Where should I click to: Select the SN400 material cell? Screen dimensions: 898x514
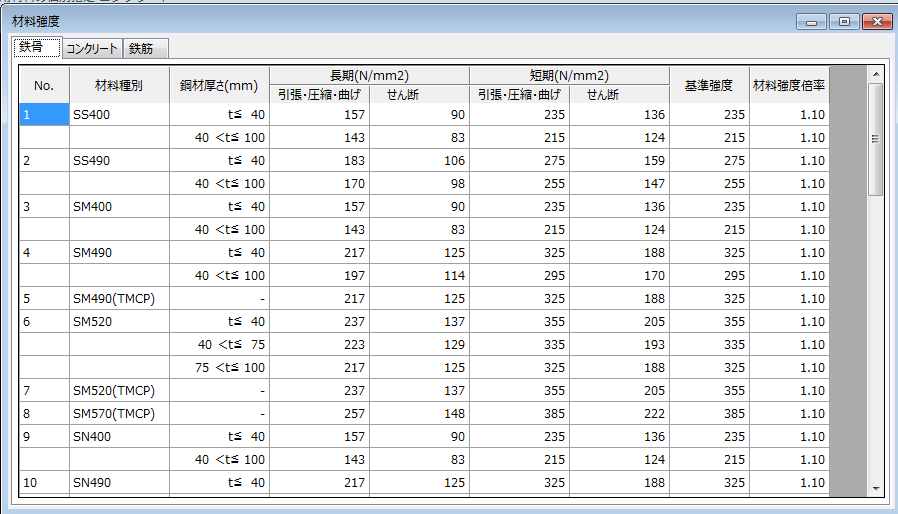pyautogui.click(x=119, y=437)
